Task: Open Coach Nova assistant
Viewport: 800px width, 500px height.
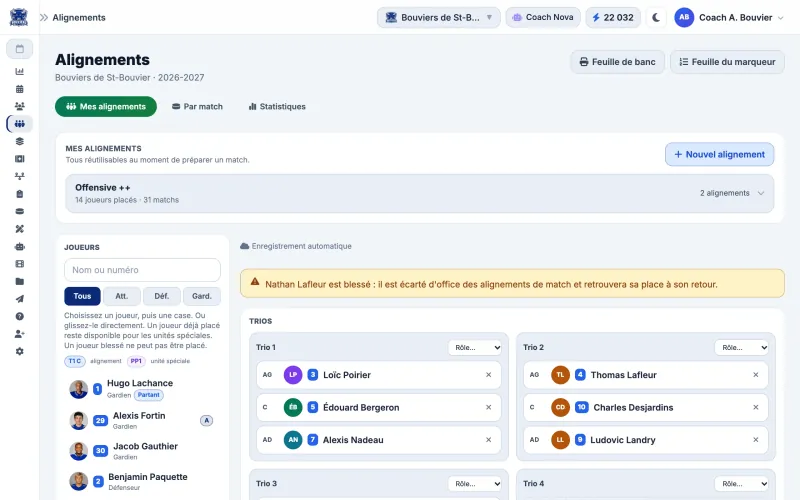Action: [543, 17]
